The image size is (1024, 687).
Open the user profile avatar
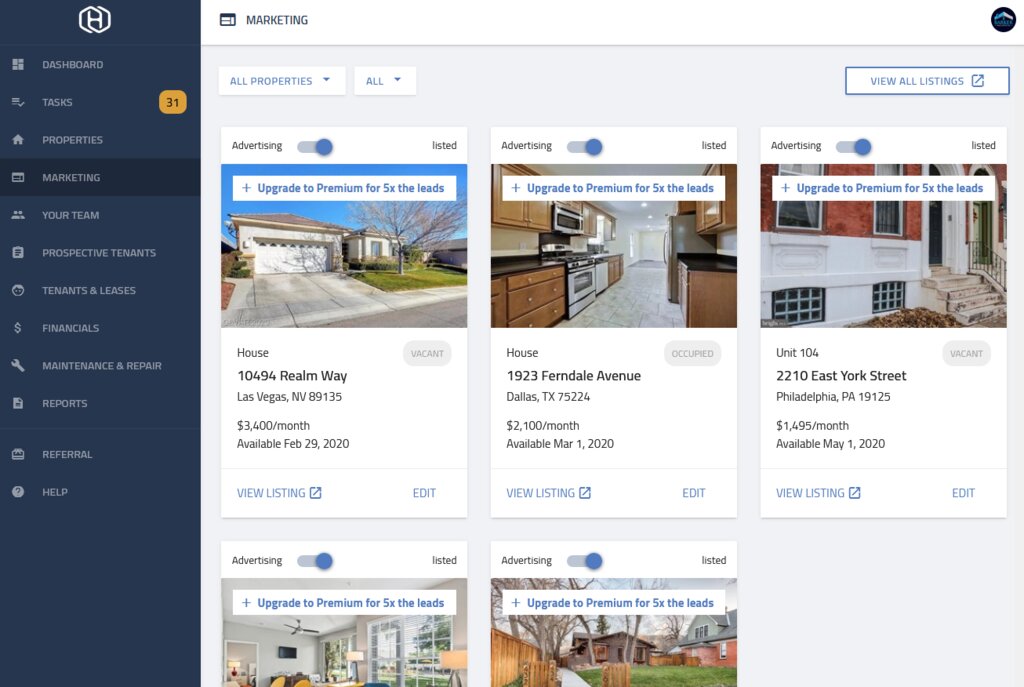[x=1003, y=20]
